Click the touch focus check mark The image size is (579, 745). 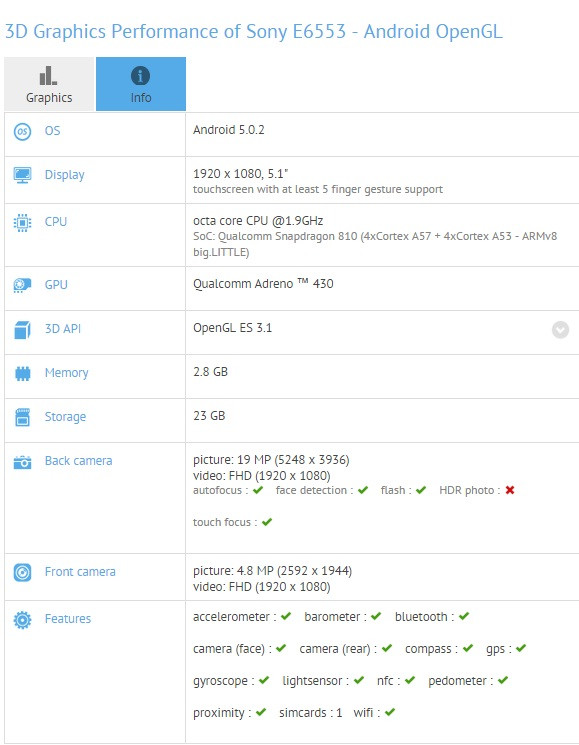267,522
